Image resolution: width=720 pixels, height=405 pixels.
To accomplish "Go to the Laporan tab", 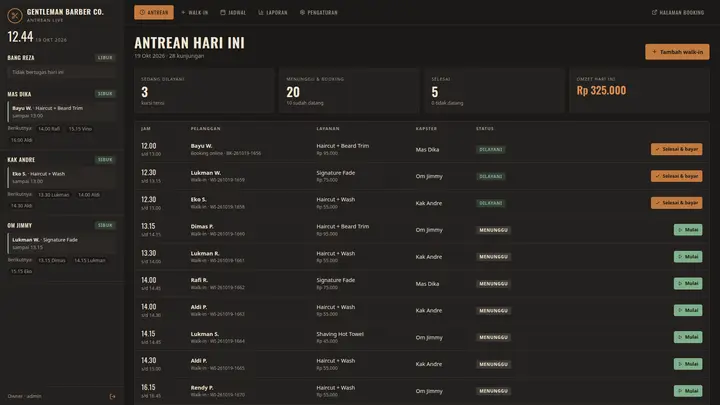I will pos(273,12).
